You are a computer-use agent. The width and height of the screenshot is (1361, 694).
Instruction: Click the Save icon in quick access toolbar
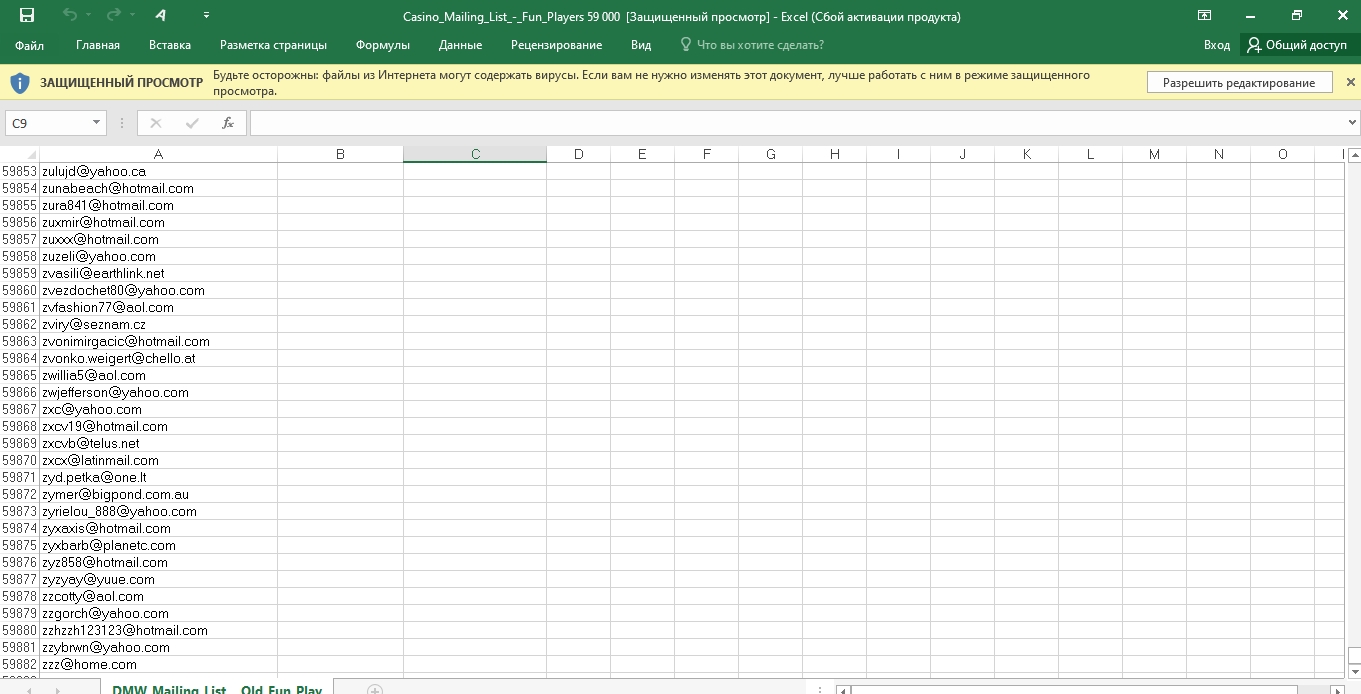(27, 15)
